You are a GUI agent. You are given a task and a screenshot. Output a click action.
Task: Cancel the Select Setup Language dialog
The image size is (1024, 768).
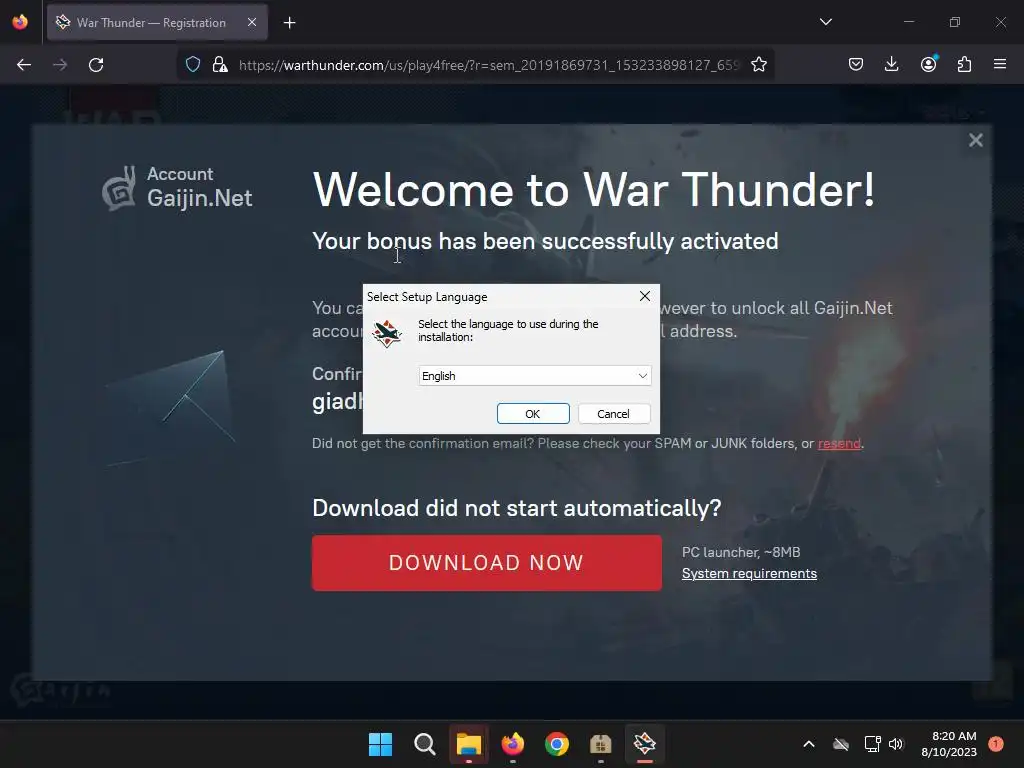[x=613, y=413]
